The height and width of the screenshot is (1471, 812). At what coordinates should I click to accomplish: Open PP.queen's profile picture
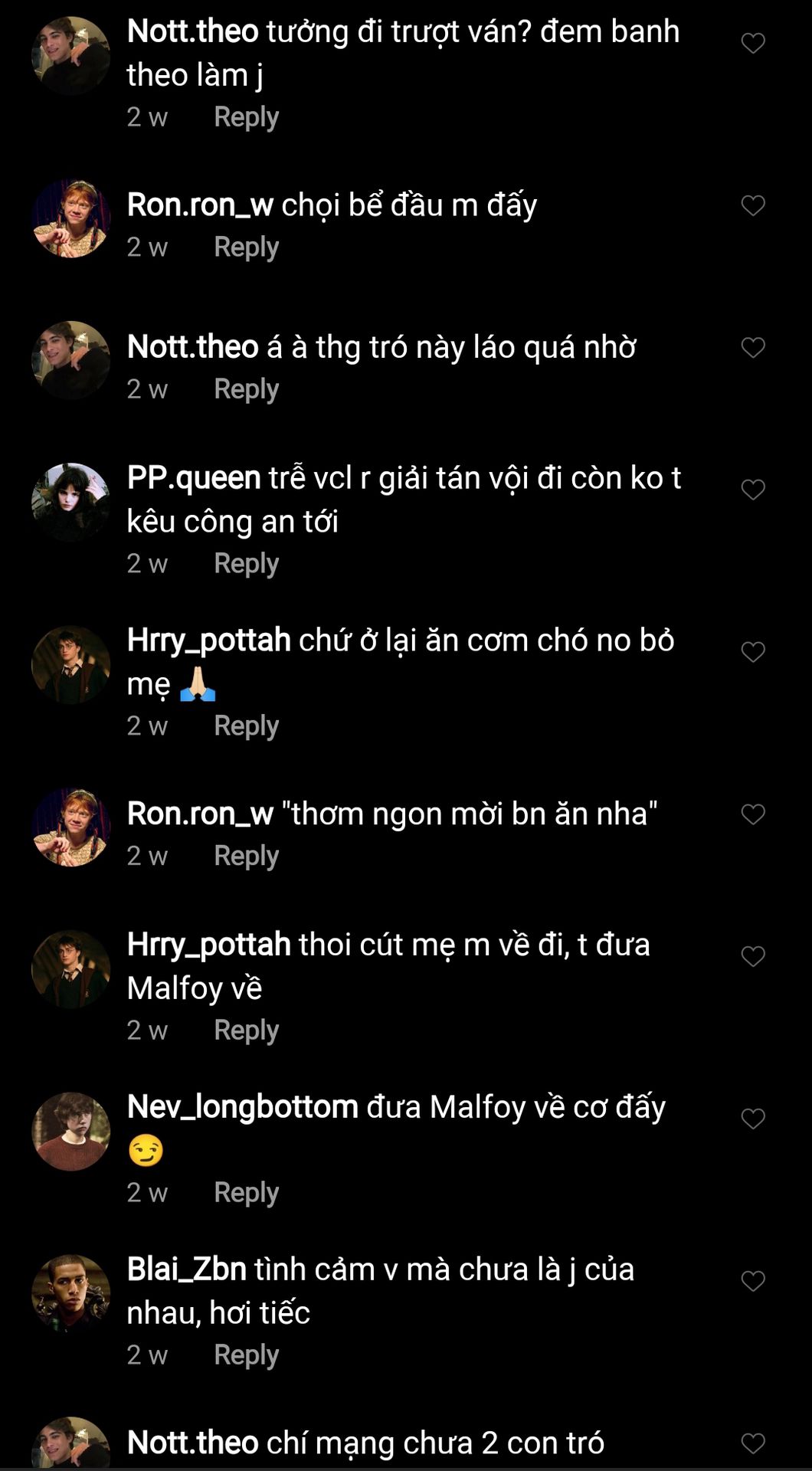point(70,502)
